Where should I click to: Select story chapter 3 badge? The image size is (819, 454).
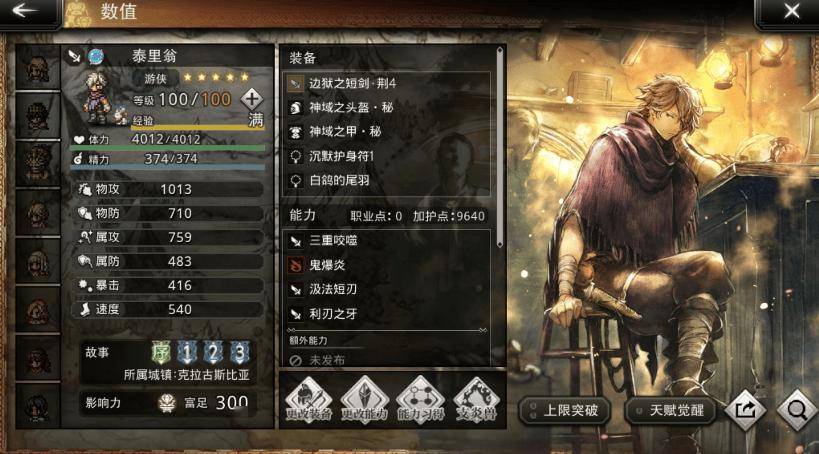click(x=239, y=353)
